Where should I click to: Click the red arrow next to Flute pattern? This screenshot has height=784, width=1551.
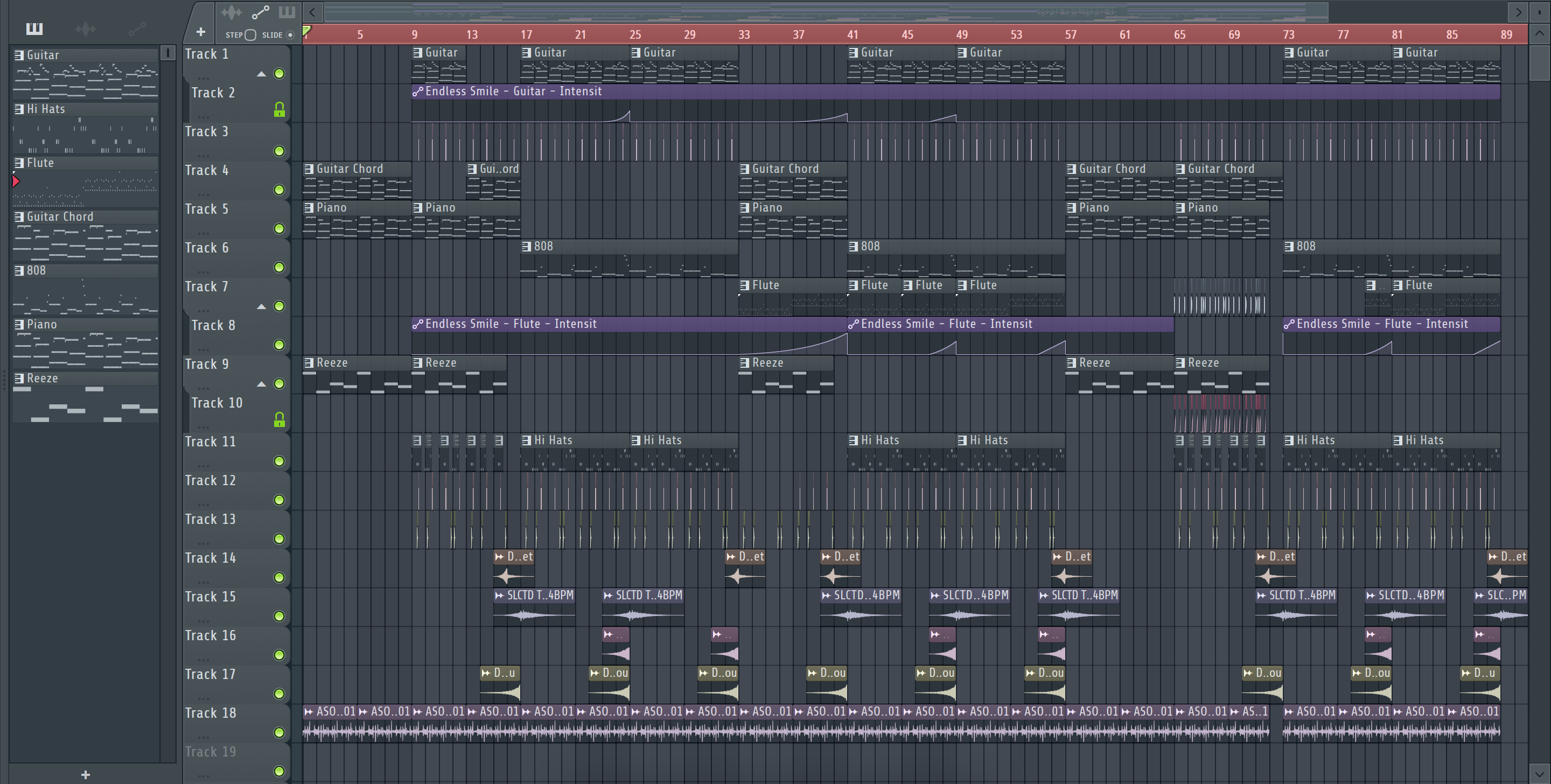click(x=16, y=180)
